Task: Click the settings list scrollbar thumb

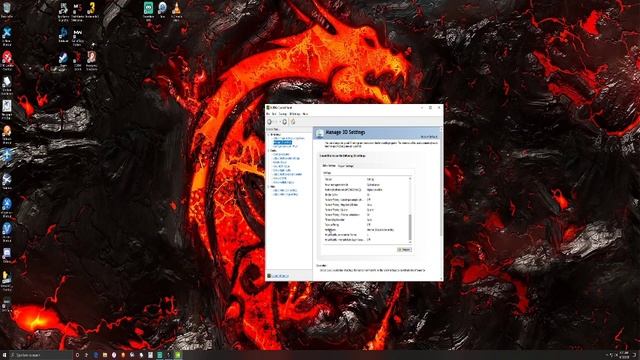Action: point(410,227)
